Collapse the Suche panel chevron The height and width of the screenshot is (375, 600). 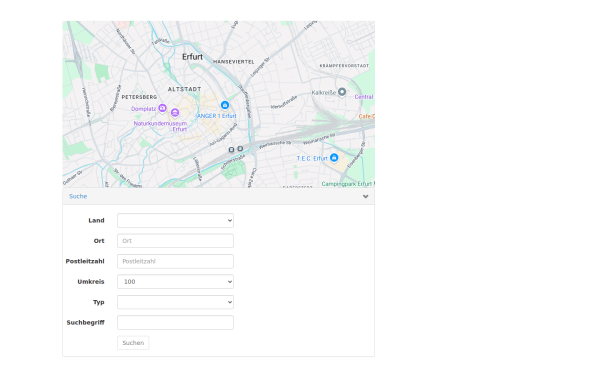[x=365, y=196]
